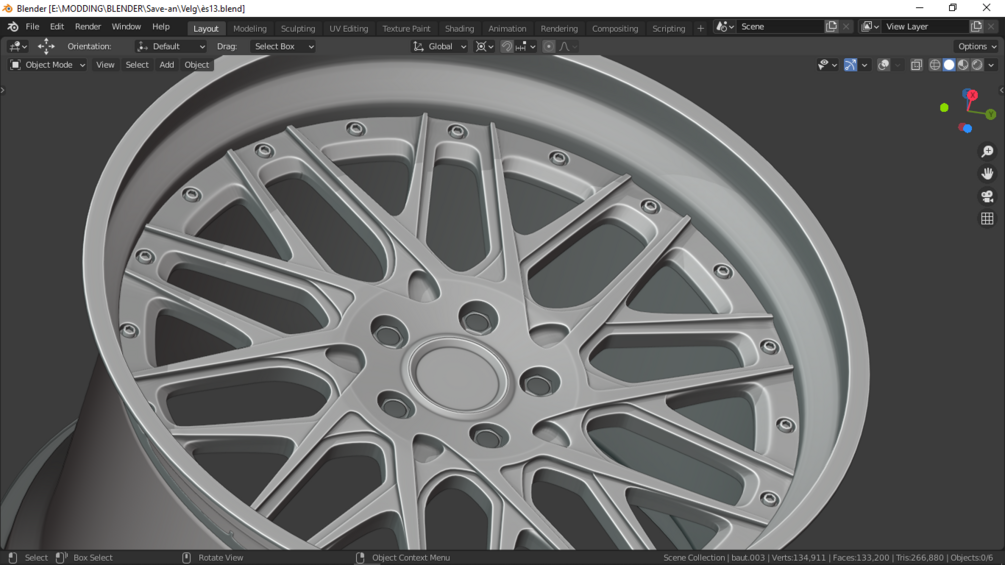
Task: Click the red X axis on gizmo
Action: pos(972,95)
